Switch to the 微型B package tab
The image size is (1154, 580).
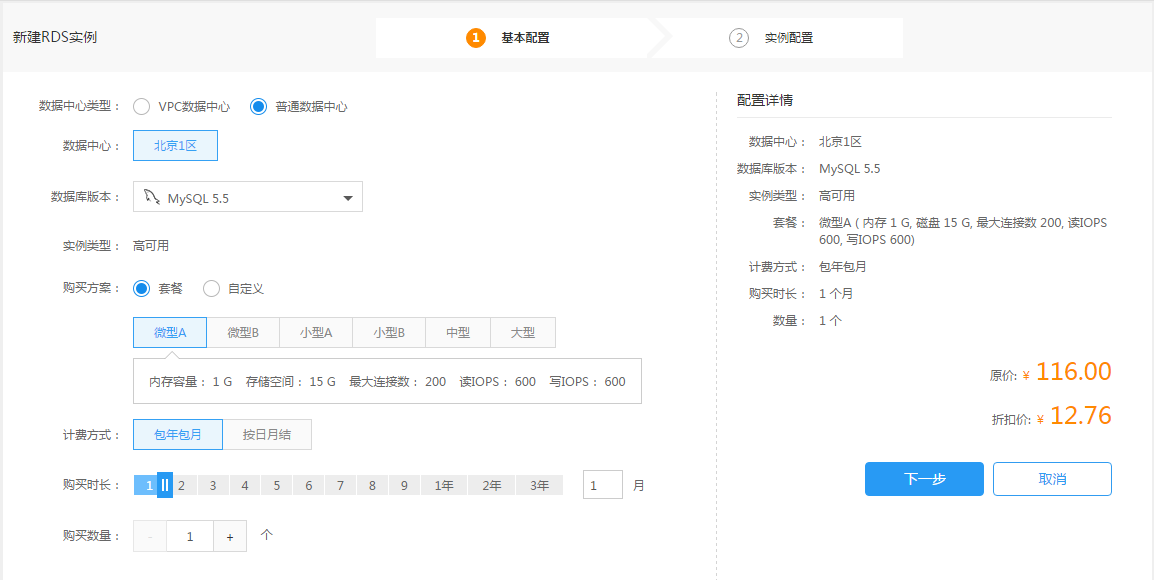[x=243, y=333]
